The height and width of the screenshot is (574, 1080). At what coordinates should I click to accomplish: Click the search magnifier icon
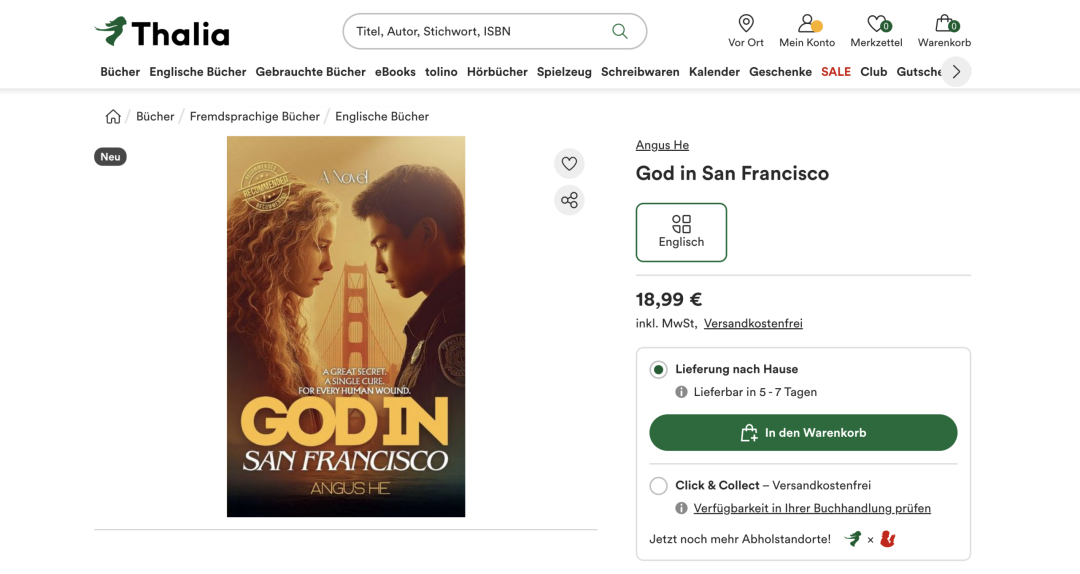(x=620, y=31)
